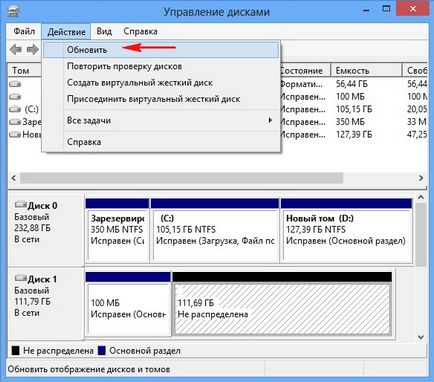The image size is (434, 382).
Task: Open the Действие menu
Action: pos(66,32)
